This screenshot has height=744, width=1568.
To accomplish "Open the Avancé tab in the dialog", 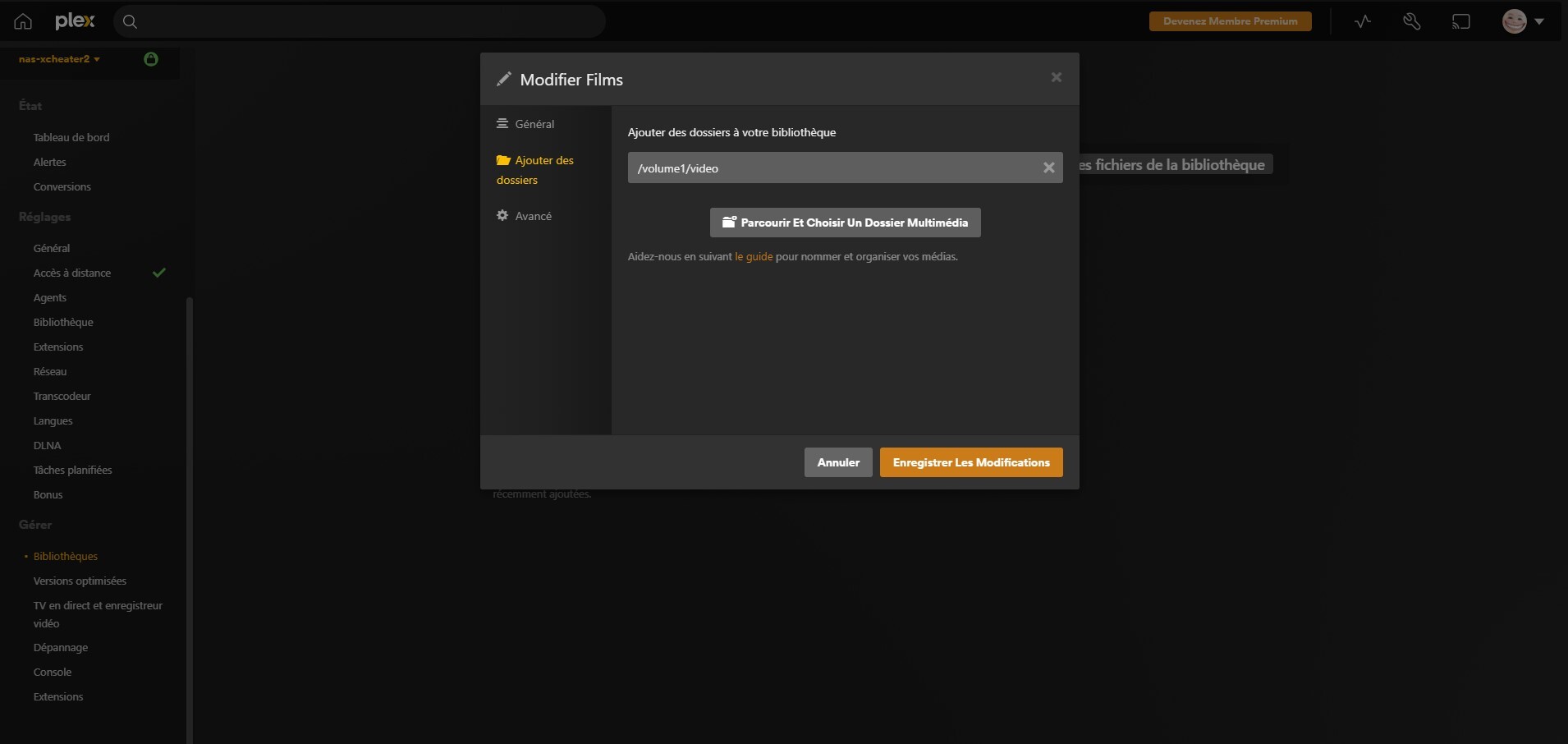I will click(524, 216).
